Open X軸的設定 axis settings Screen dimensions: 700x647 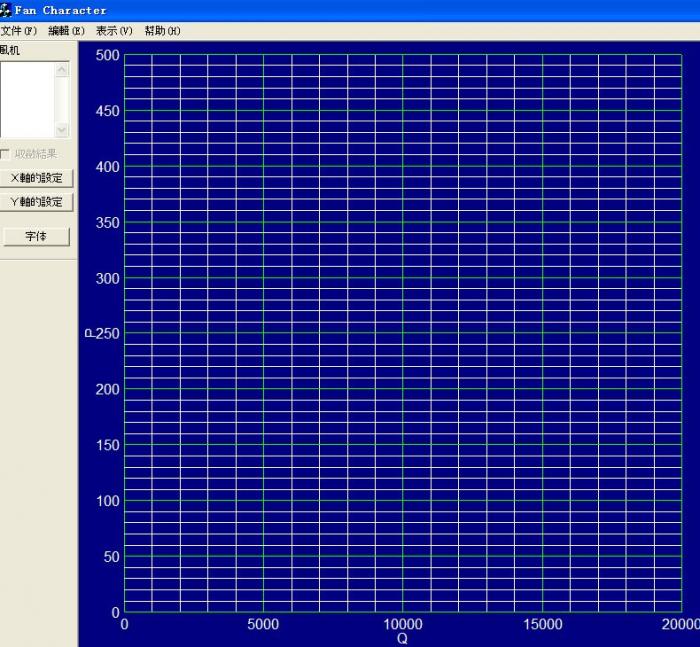[36, 178]
